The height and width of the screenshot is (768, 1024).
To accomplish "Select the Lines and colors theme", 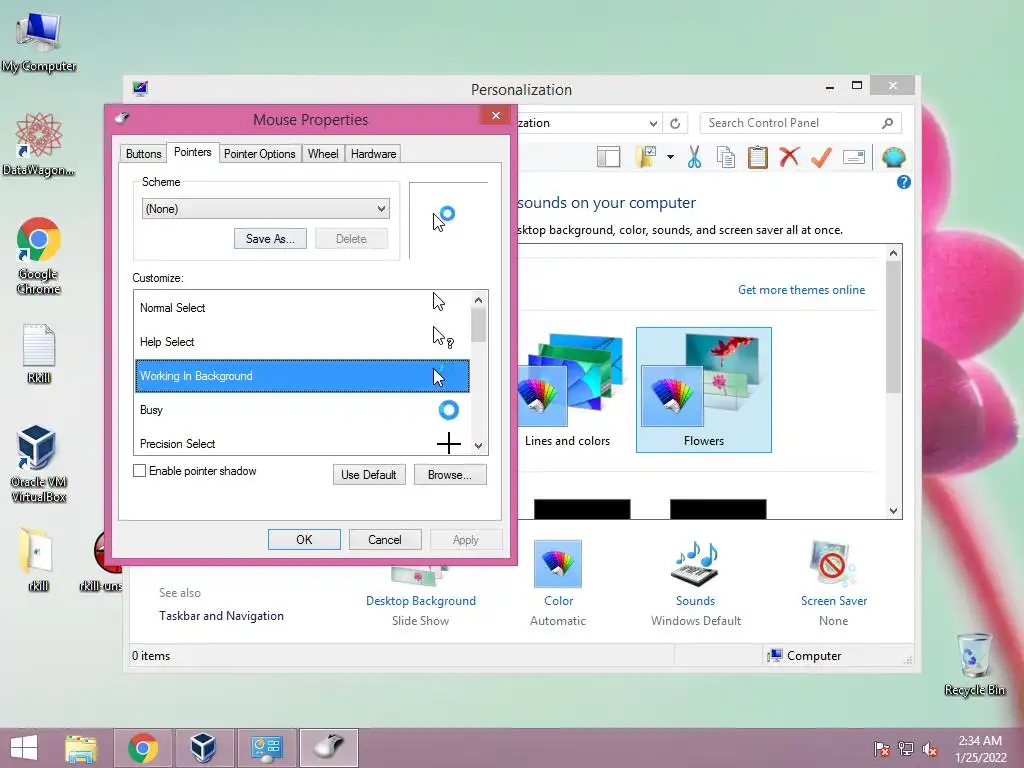I will pos(568,390).
